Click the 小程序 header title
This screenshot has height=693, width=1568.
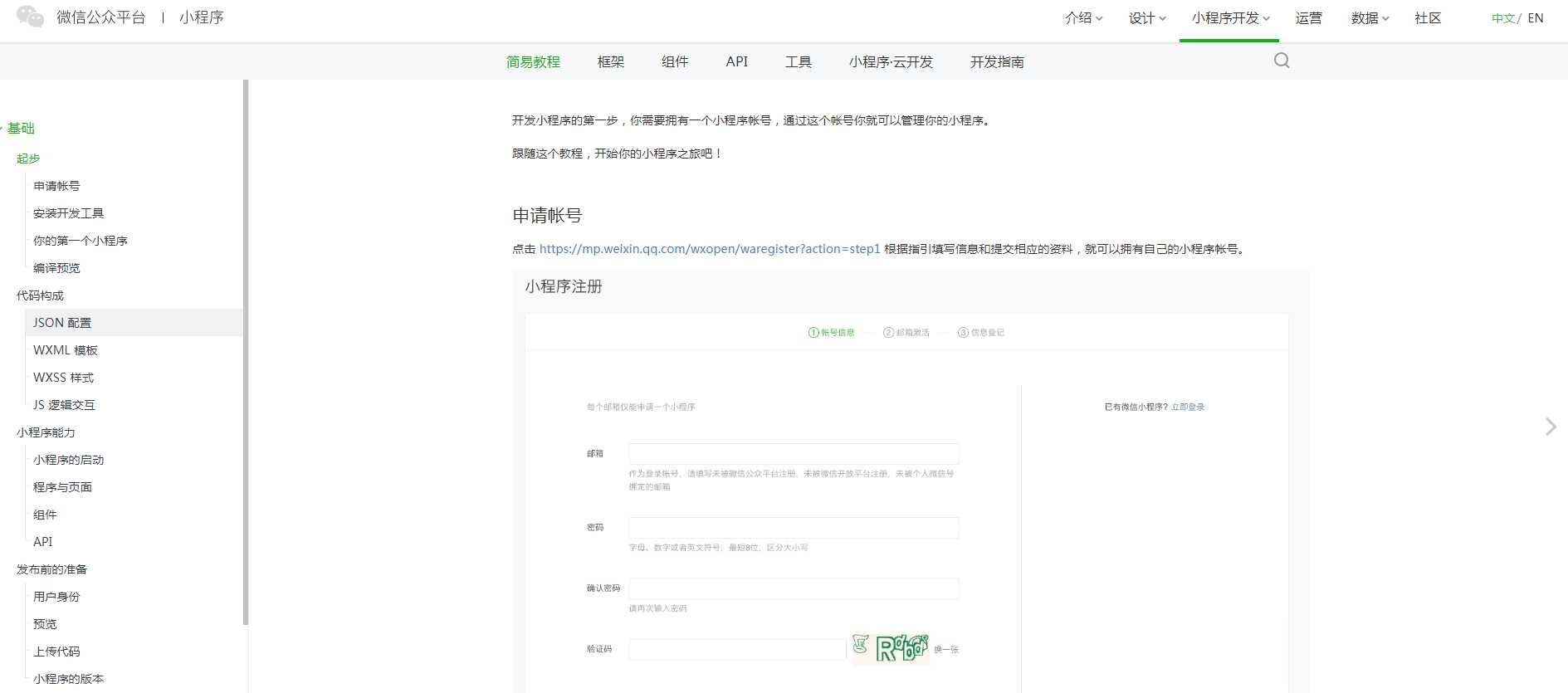tap(202, 17)
